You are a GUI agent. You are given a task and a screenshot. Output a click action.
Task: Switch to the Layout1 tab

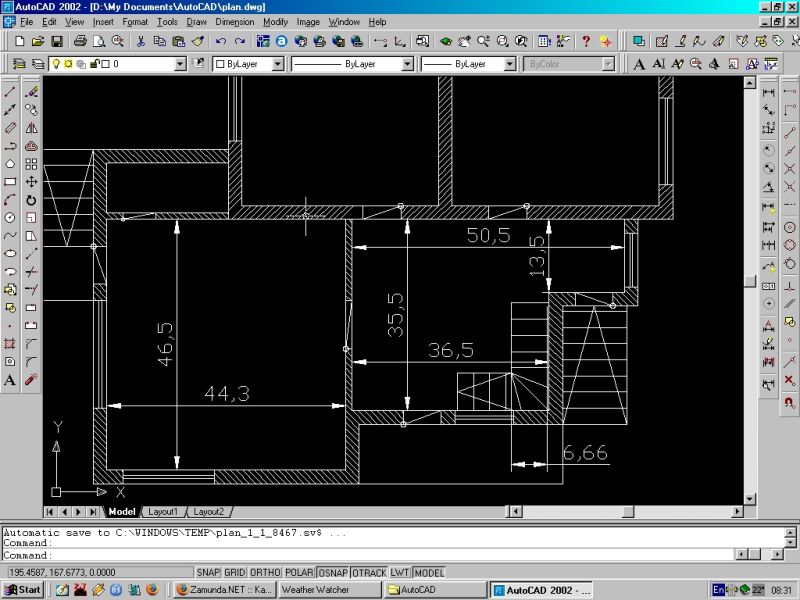(163, 511)
